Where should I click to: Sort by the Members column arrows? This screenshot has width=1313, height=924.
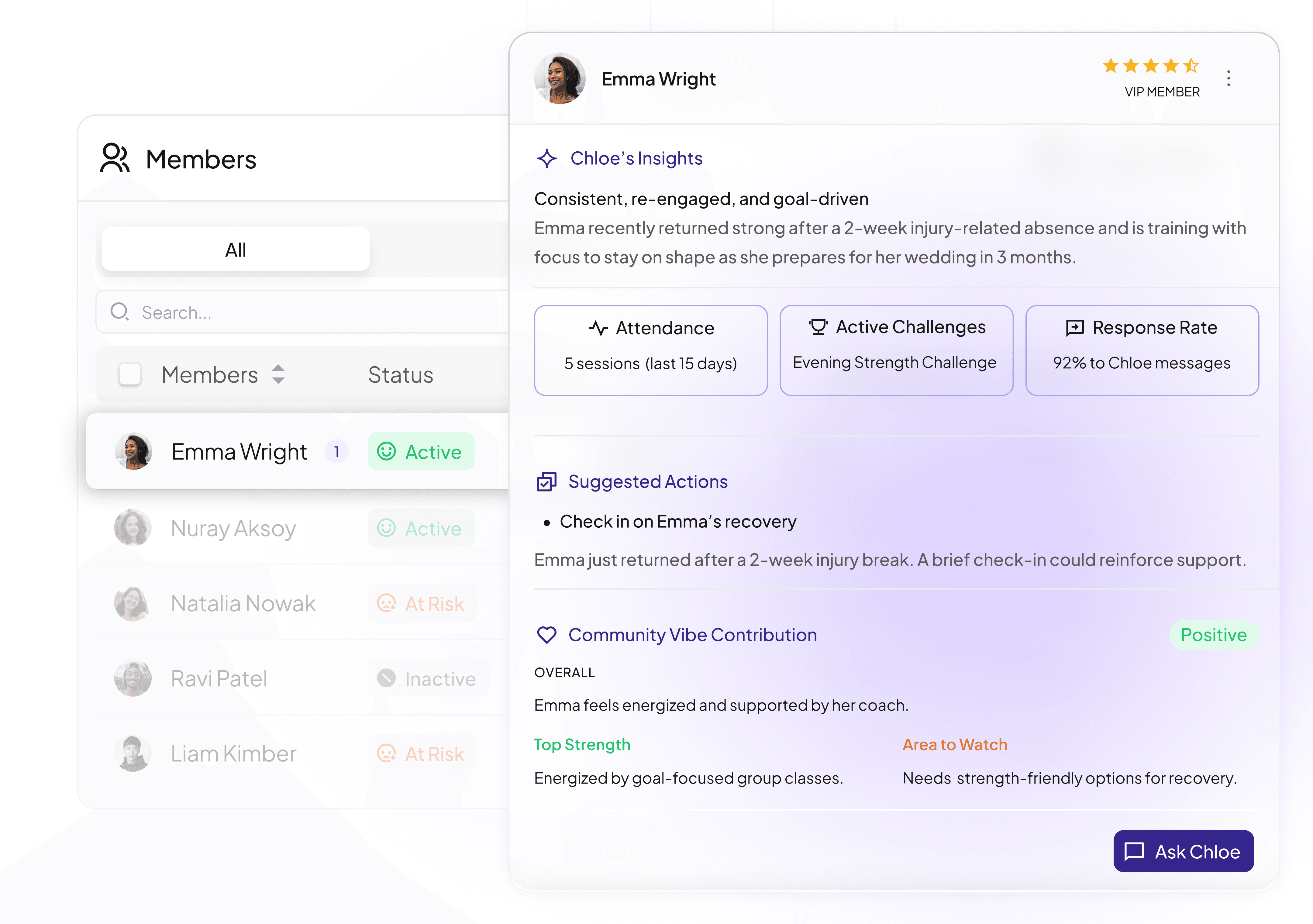click(278, 374)
